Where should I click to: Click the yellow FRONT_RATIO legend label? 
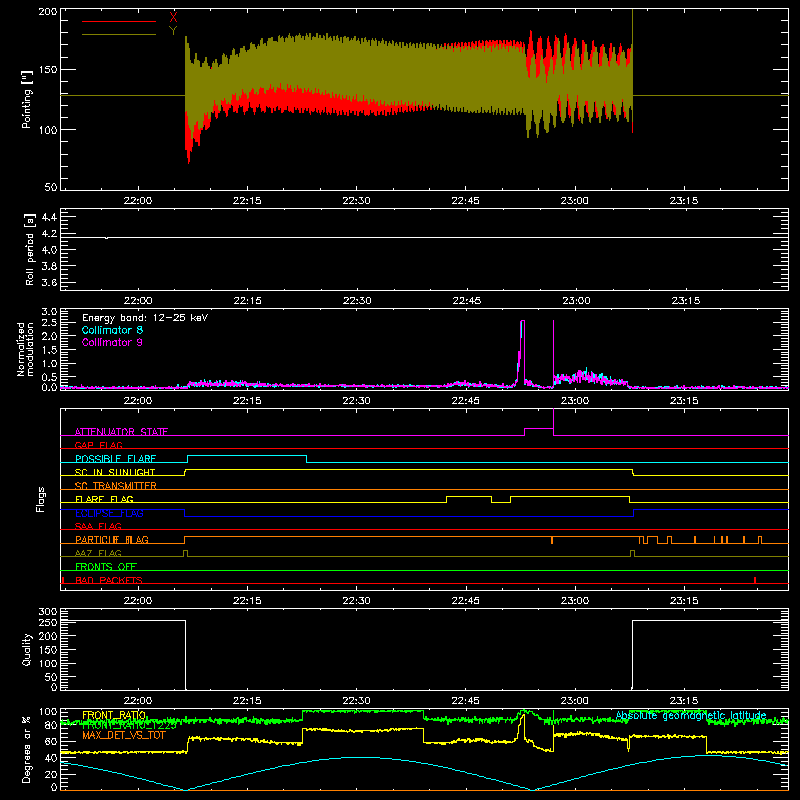click(114, 715)
